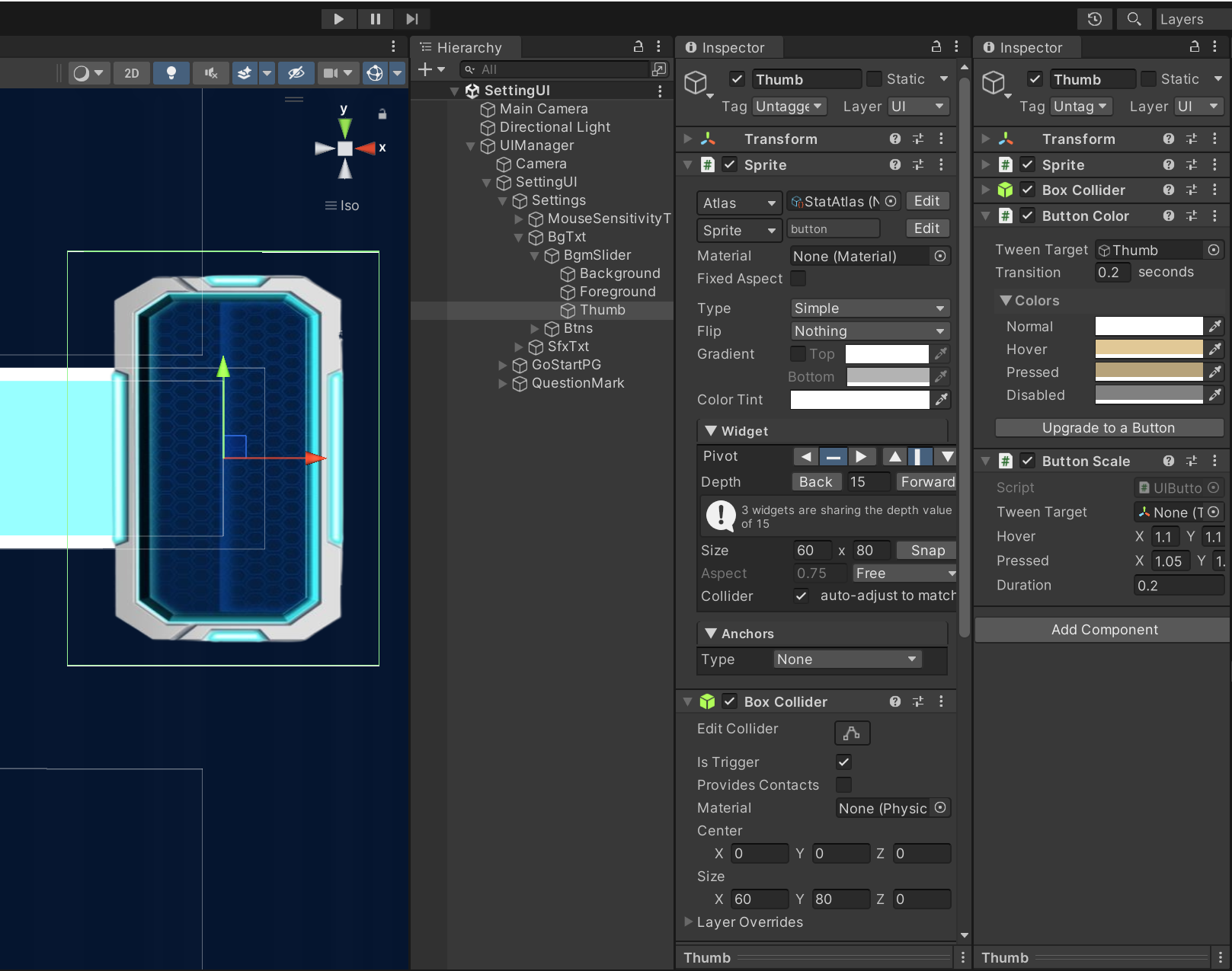Toggle 2D view mode in the scene

132,73
